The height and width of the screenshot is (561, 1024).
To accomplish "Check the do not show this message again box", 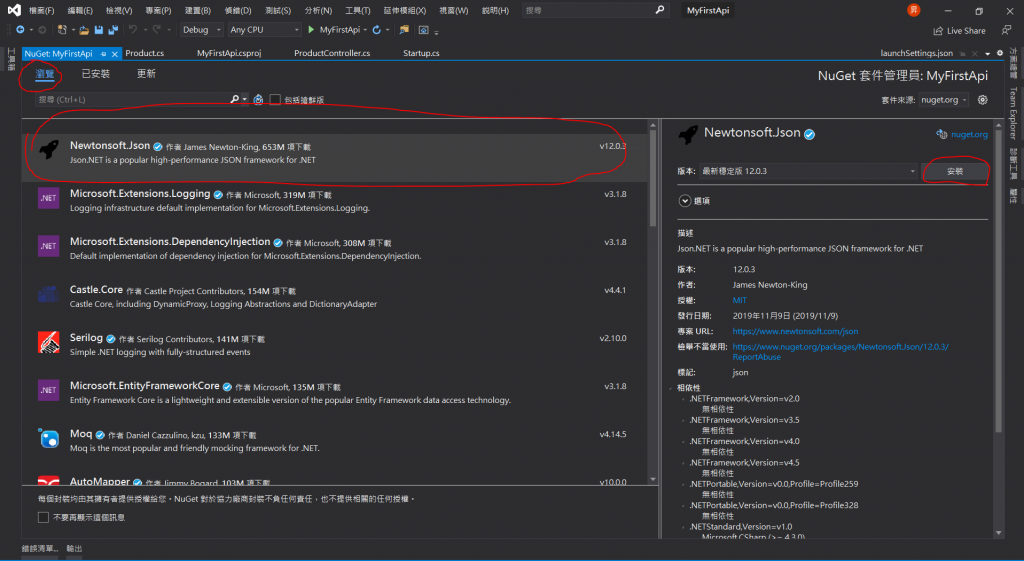I will click(44, 517).
